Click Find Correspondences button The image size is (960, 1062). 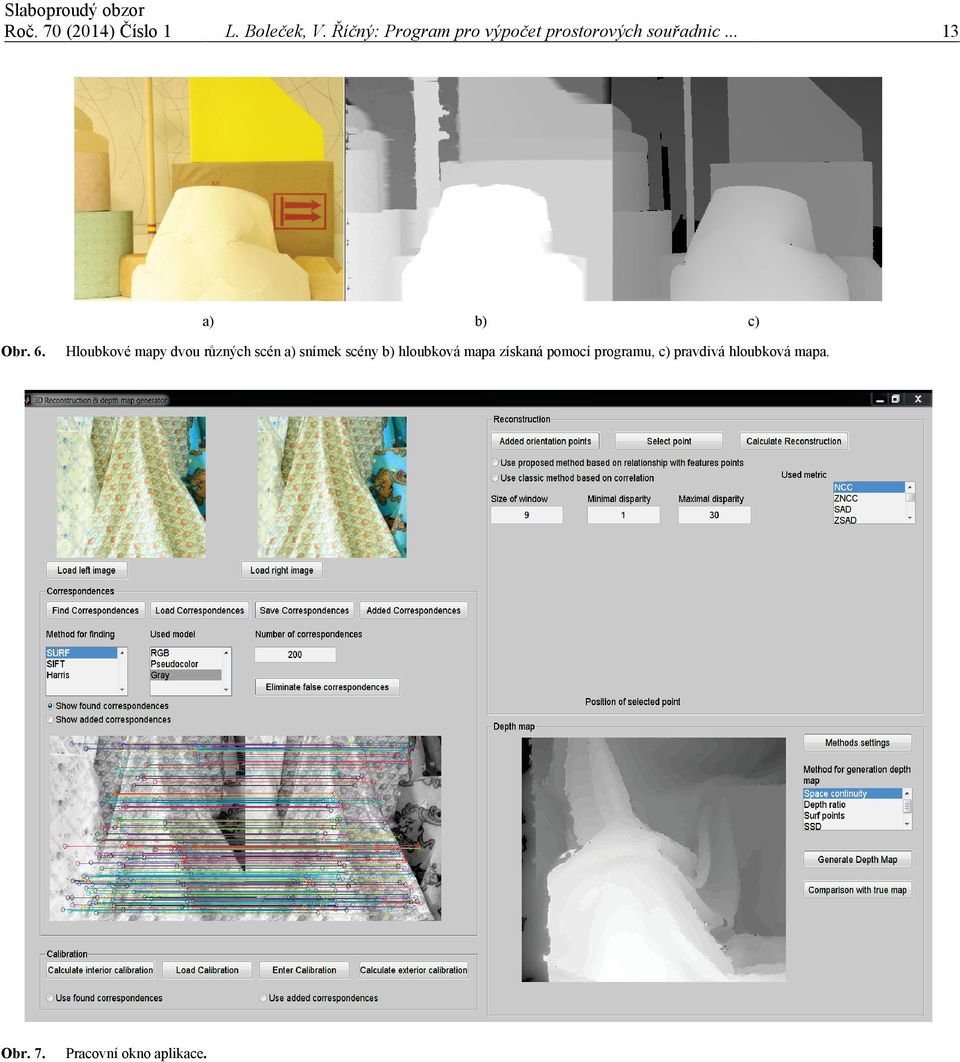96,610
